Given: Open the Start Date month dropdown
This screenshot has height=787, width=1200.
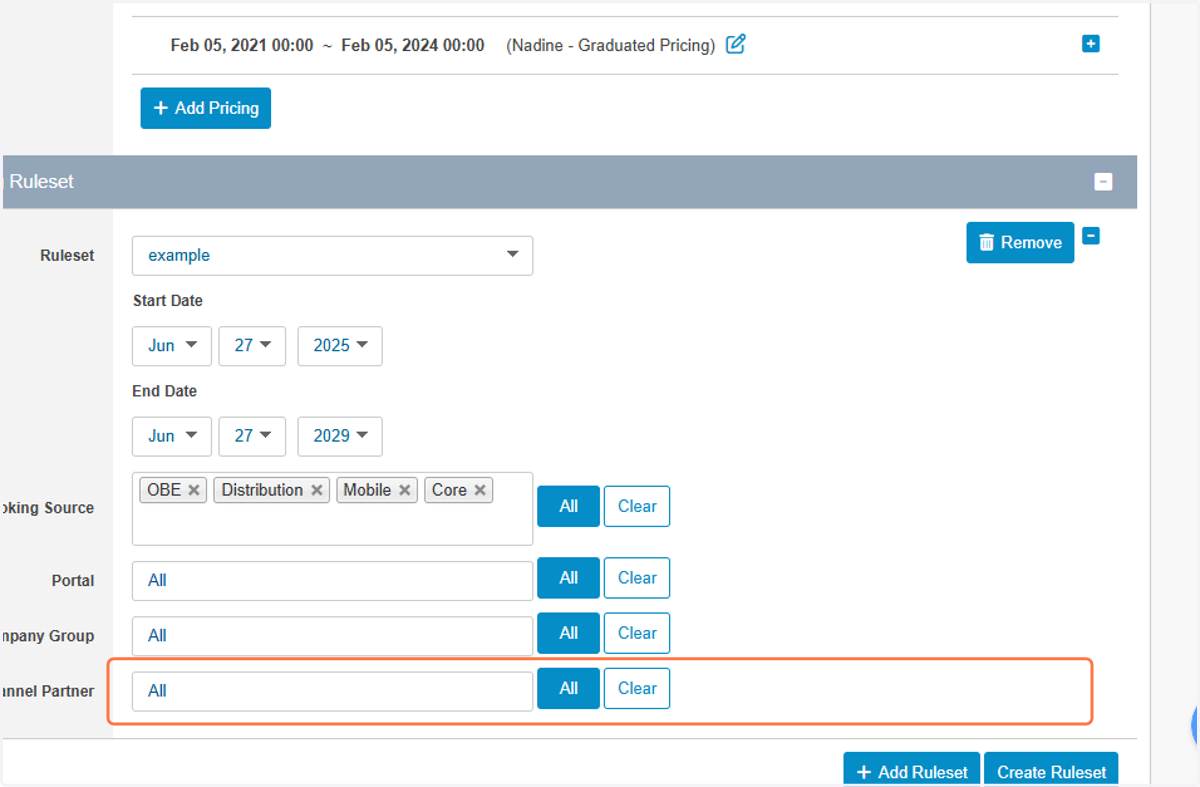Looking at the screenshot, I should [172, 345].
